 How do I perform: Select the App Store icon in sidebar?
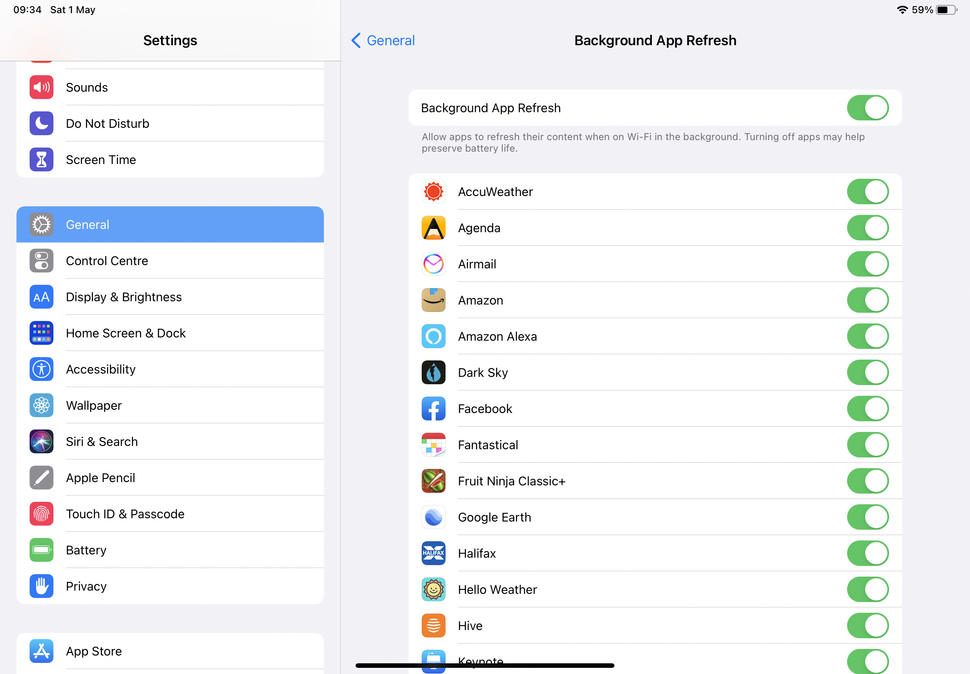[x=41, y=651]
